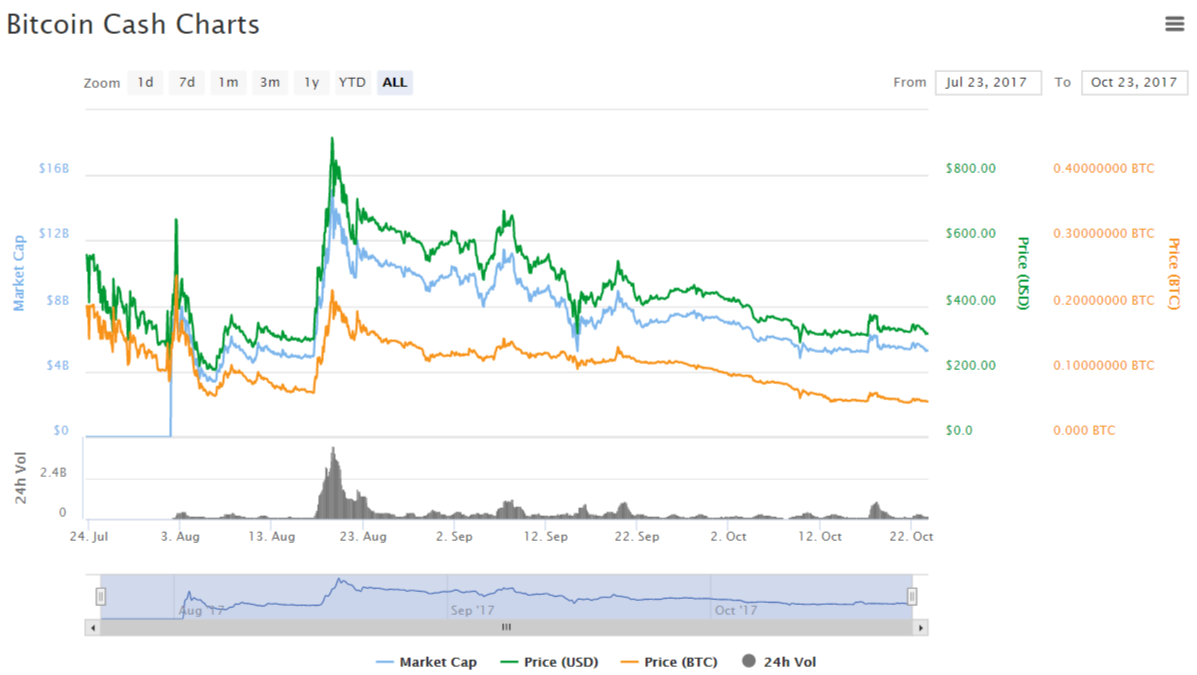The width and height of the screenshot is (1197, 675).
Task: Click the 0.30000000 BTC axis label
Action: [1104, 233]
